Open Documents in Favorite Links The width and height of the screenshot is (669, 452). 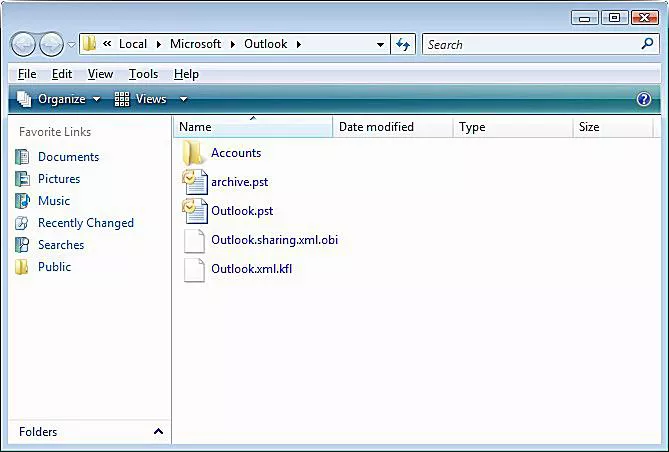point(68,157)
